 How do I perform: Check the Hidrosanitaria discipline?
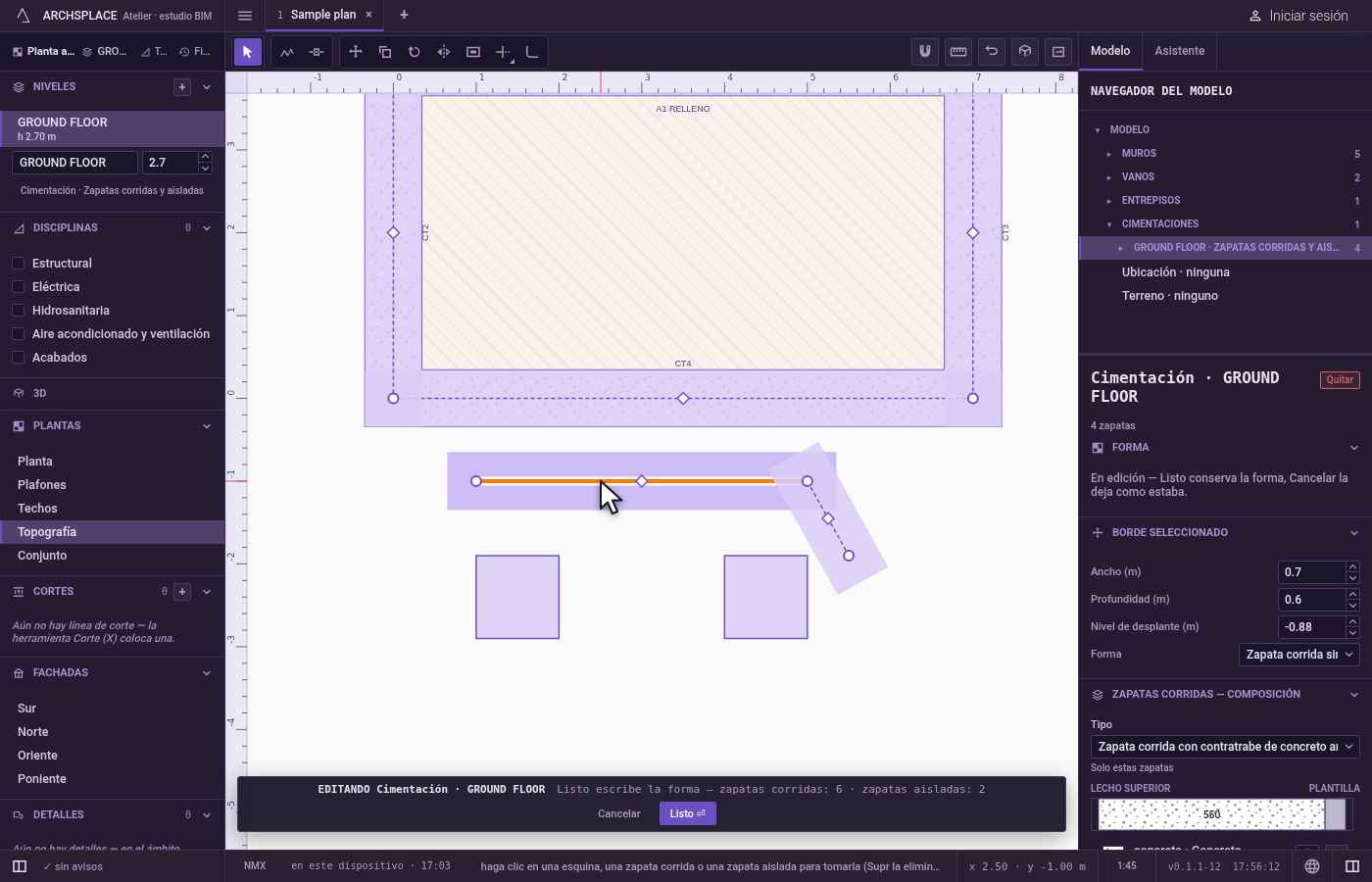click(x=18, y=311)
